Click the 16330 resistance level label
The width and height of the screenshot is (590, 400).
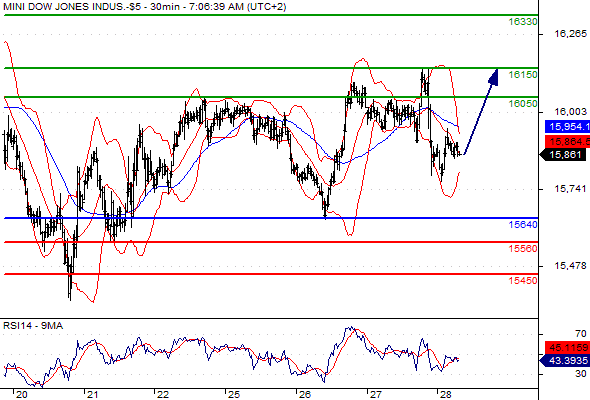pyautogui.click(x=523, y=22)
